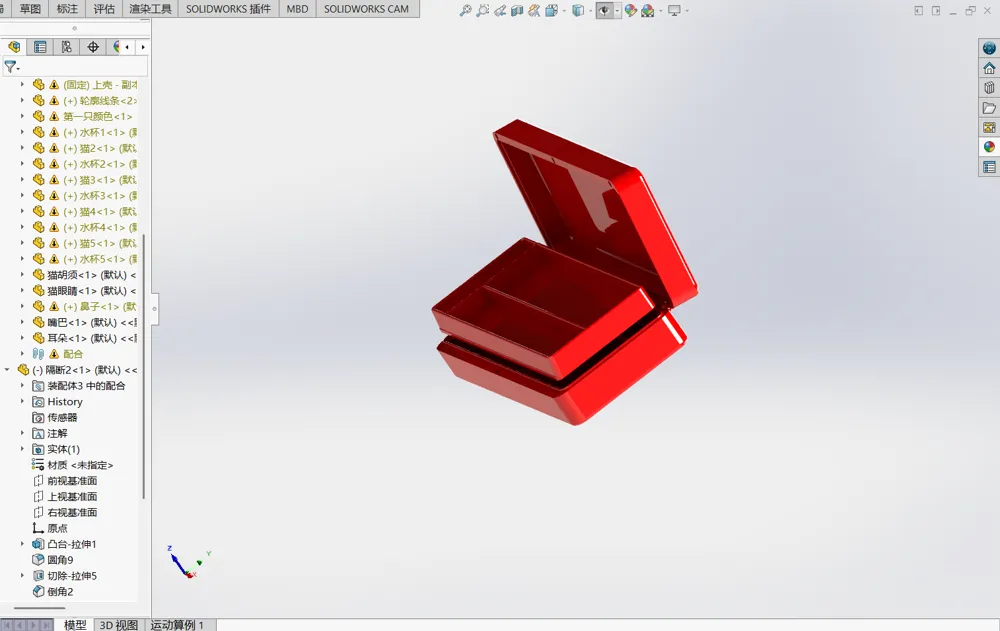Select the 原点 origin item

click(x=50, y=528)
